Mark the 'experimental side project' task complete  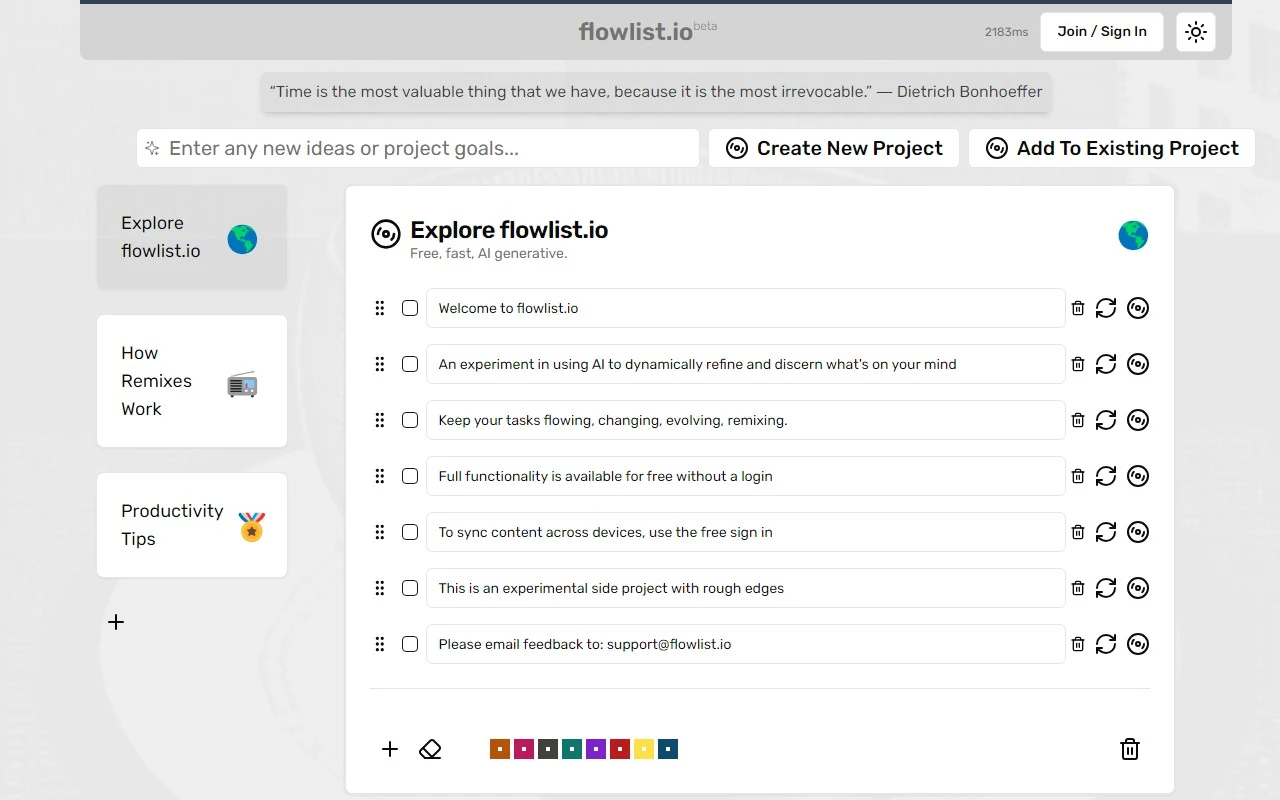click(410, 588)
